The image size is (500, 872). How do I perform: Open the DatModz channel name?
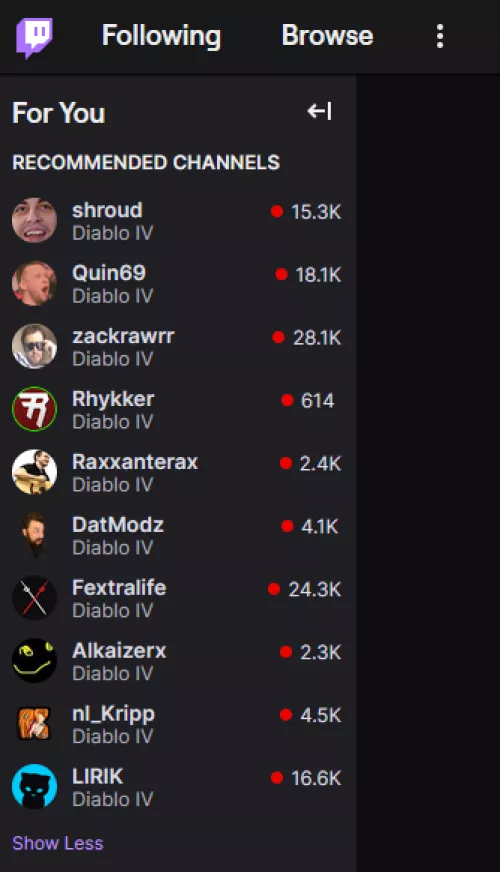click(x=118, y=524)
